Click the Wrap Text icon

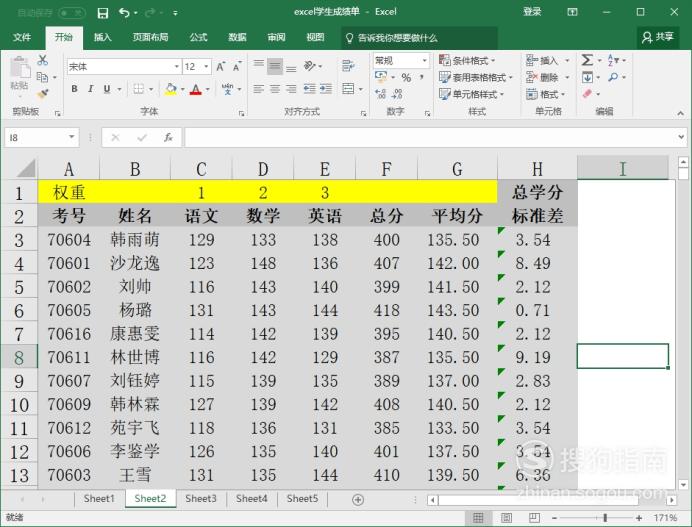[348, 66]
